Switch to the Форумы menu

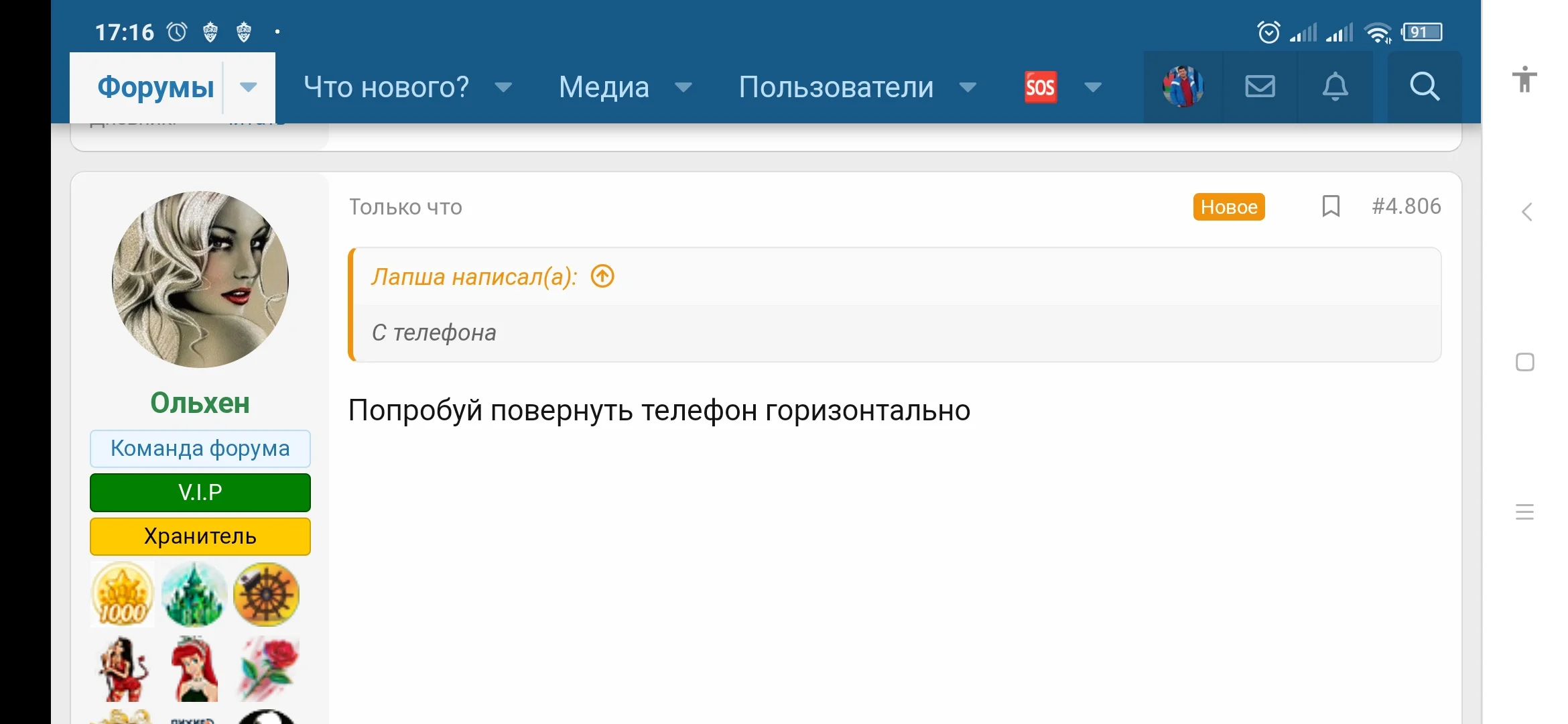(x=156, y=87)
